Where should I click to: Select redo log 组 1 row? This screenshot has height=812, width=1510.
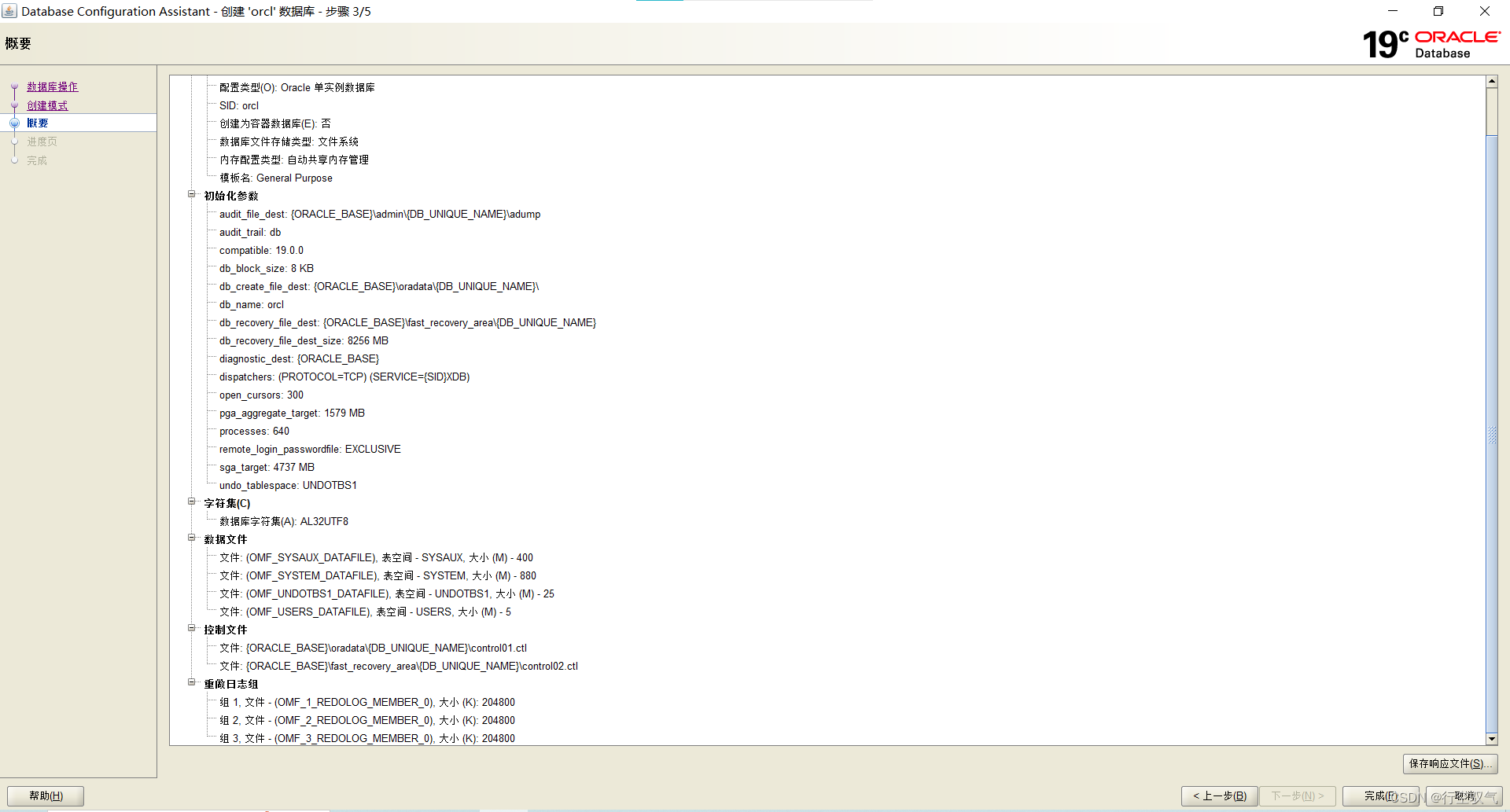coord(367,702)
